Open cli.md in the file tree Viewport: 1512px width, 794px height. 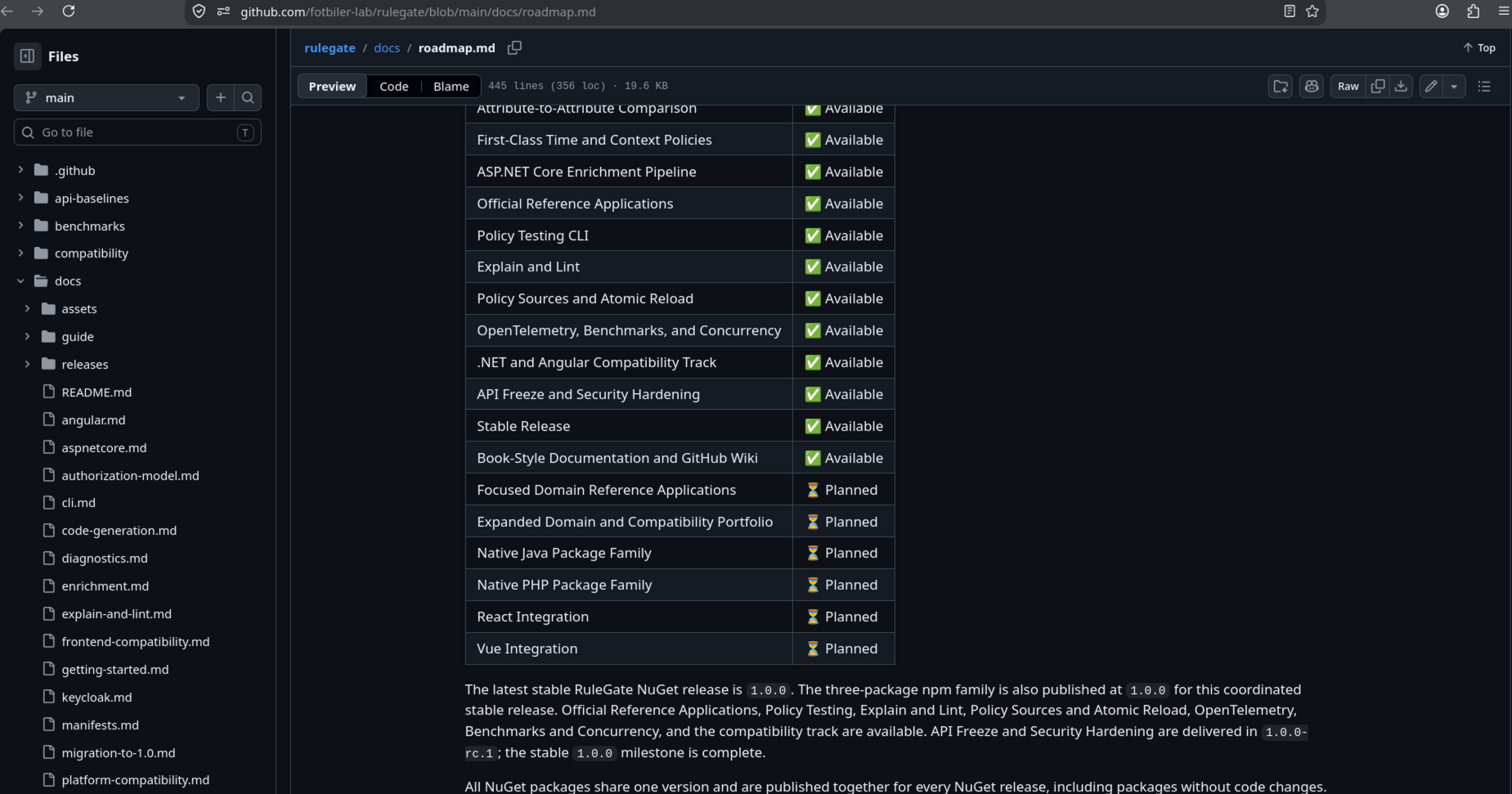click(79, 503)
